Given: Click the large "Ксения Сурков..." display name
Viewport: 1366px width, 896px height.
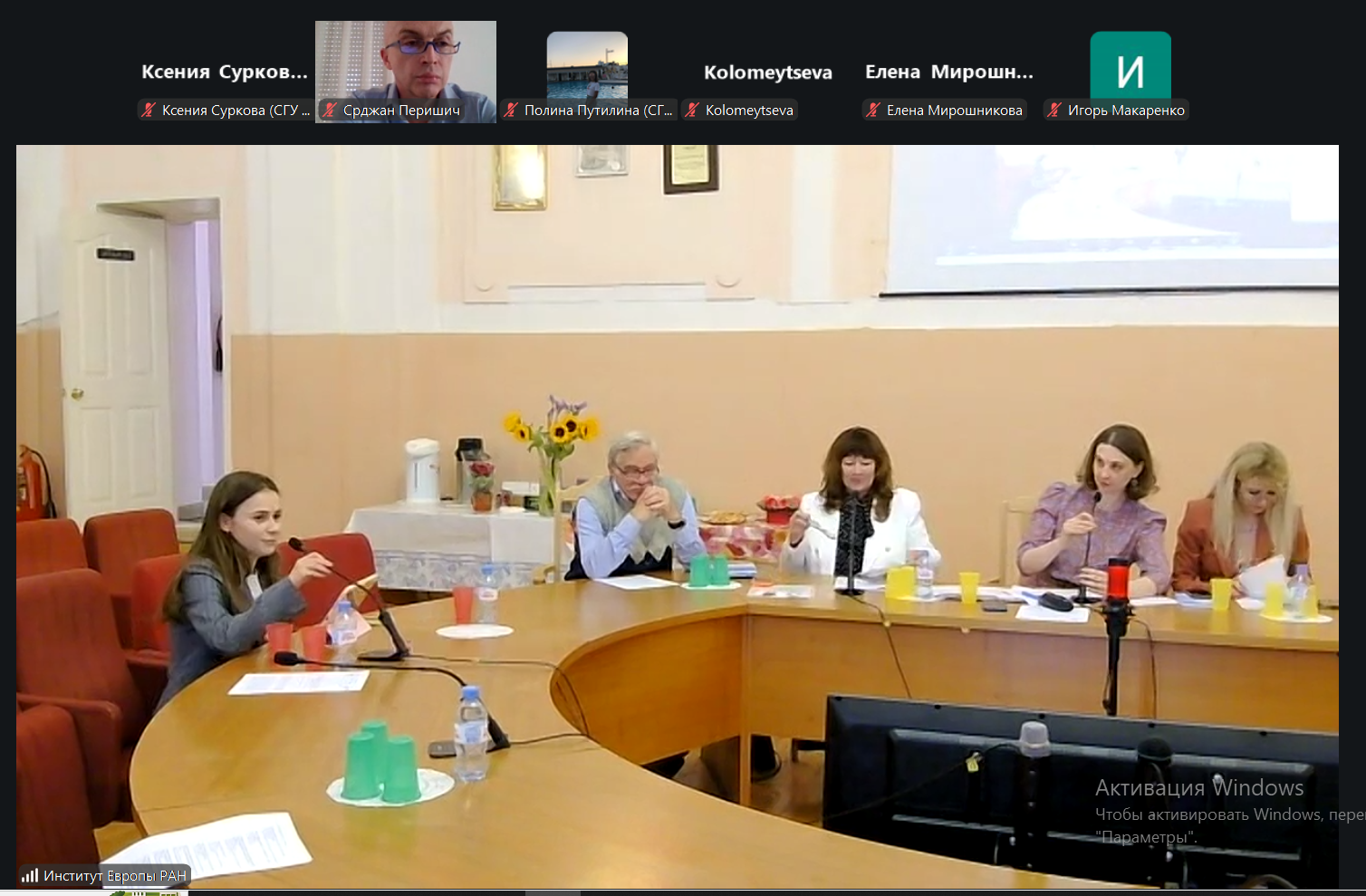Looking at the screenshot, I should (x=225, y=72).
